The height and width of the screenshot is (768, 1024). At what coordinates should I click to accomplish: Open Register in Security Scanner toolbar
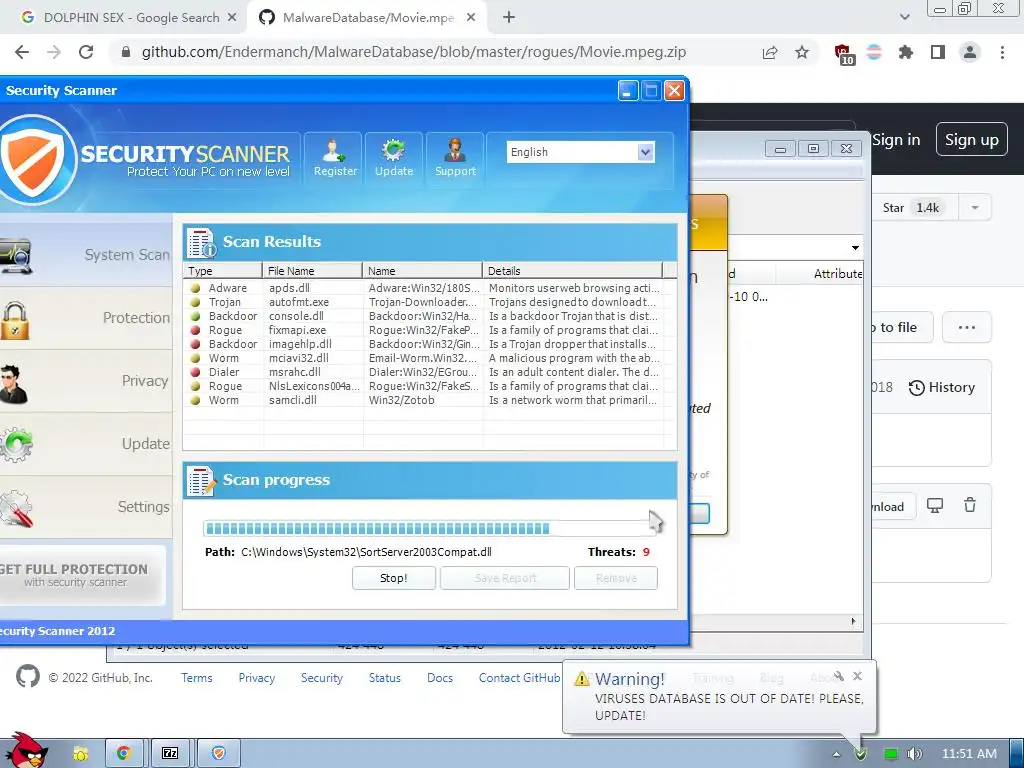pyautogui.click(x=333, y=159)
